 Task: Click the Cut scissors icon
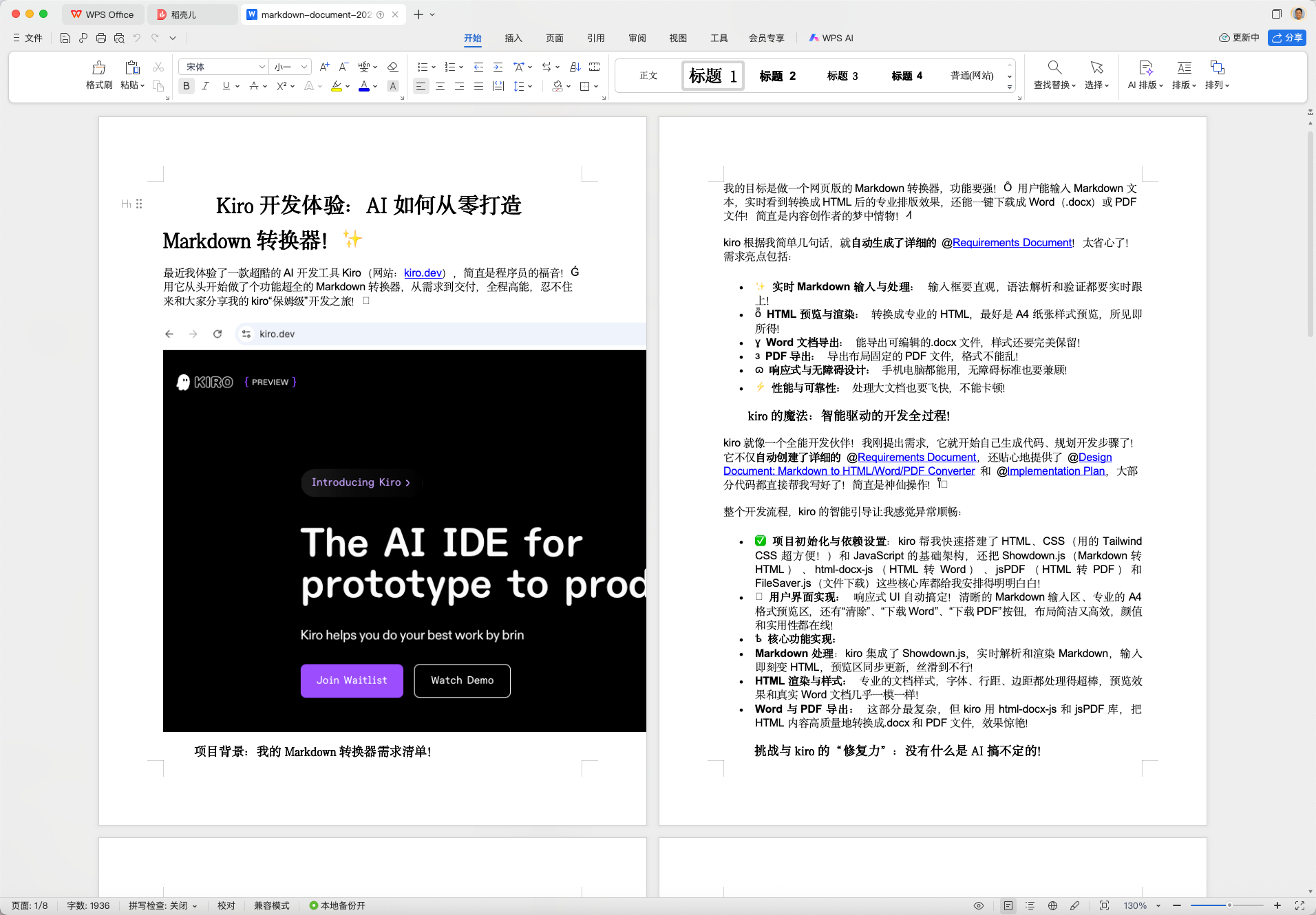pyautogui.click(x=158, y=67)
